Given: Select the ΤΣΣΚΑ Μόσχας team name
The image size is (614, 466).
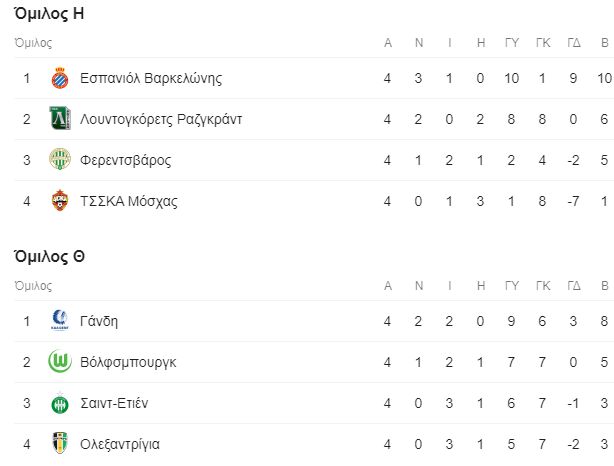Looking at the screenshot, I should click(x=128, y=201).
